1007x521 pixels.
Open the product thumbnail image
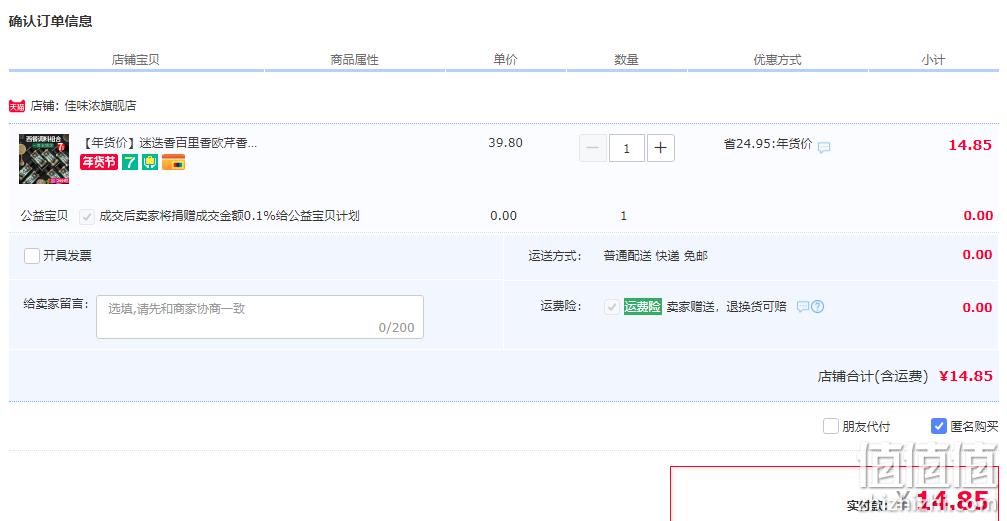click(x=44, y=159)
